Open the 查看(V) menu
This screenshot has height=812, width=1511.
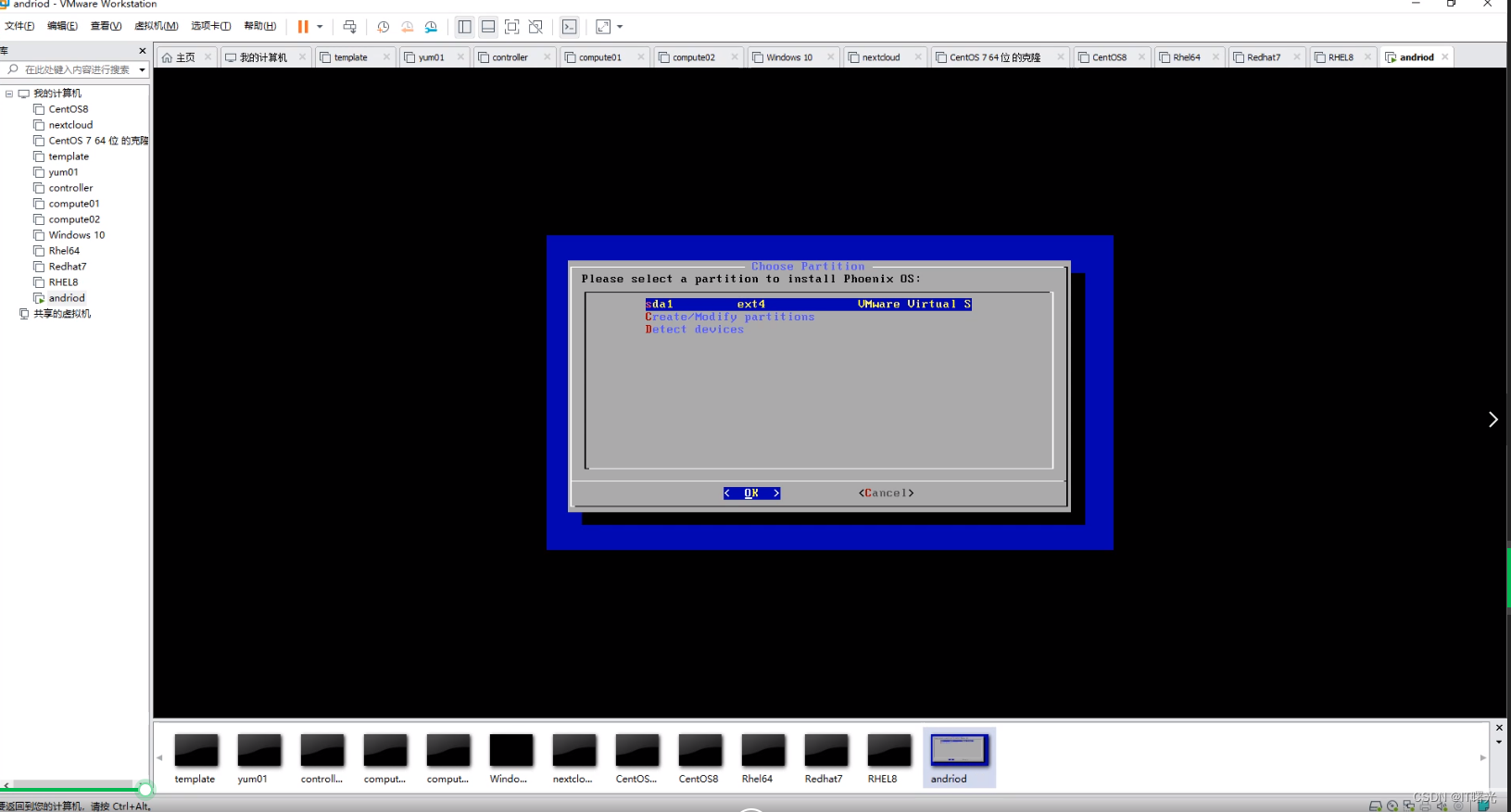(x=106, y=26)
